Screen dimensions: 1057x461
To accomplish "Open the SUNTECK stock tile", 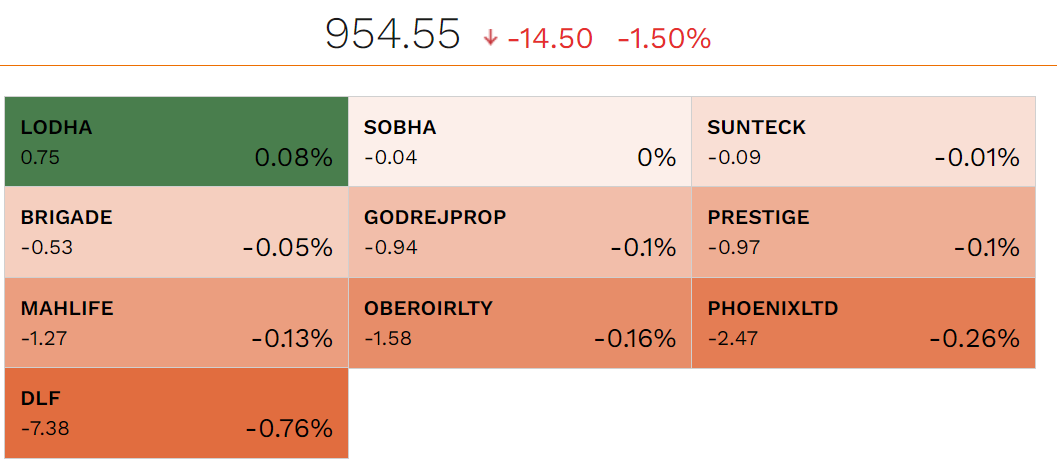I will [862, 141].
